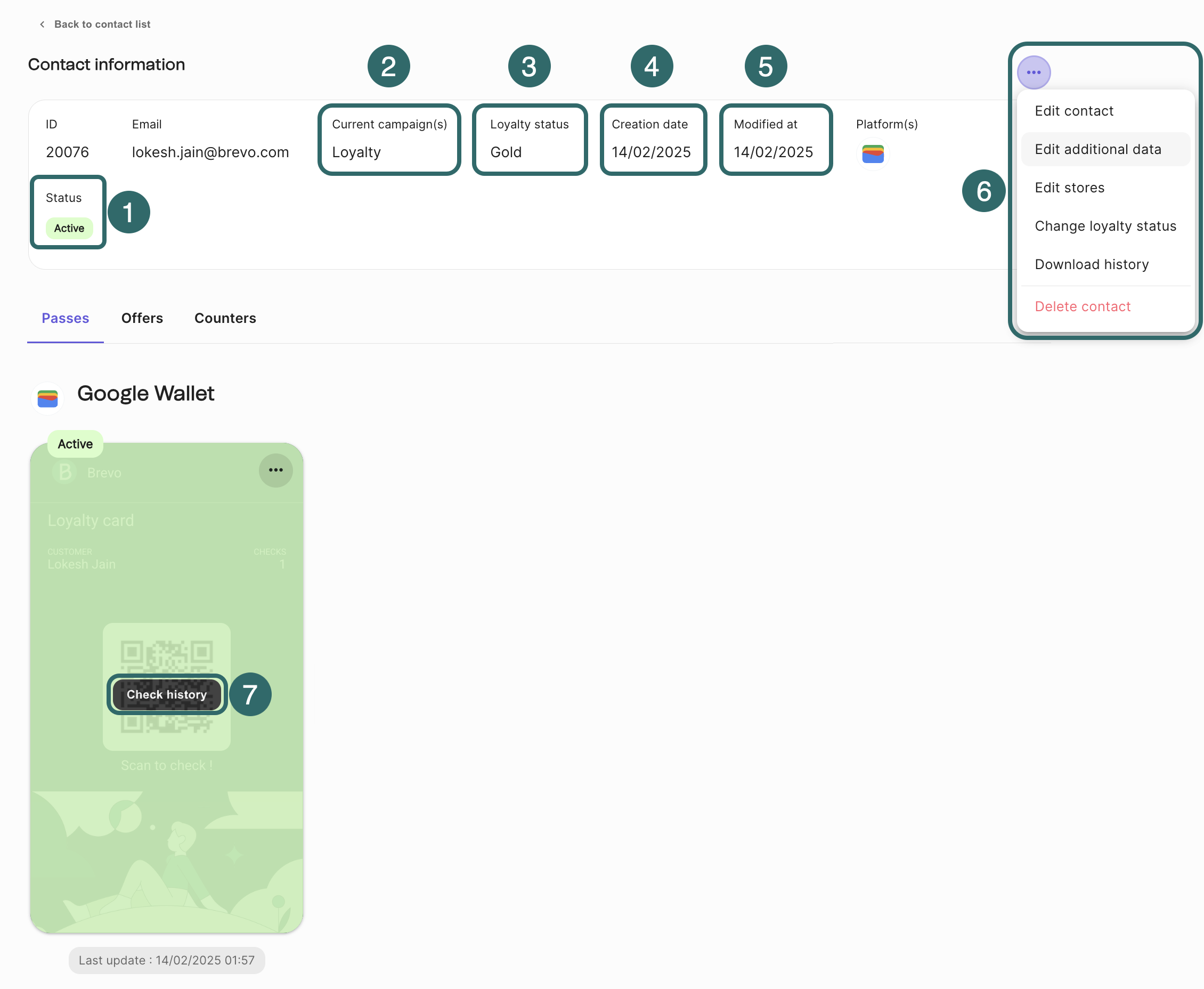Open the three-dot menu on loyalty card

click(x=275, y=470)
